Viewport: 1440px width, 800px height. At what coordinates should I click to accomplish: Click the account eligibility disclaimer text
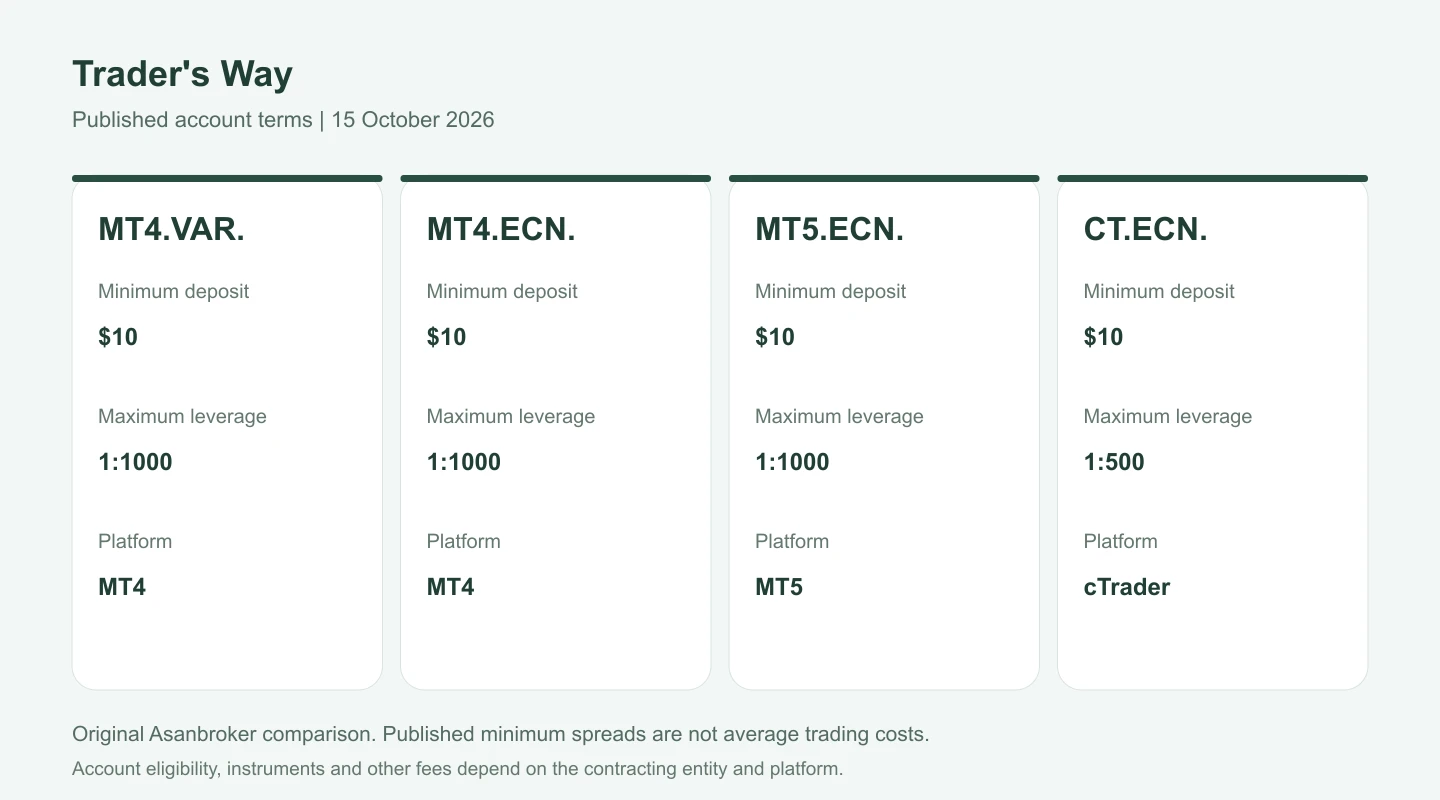tap(458, 769)
